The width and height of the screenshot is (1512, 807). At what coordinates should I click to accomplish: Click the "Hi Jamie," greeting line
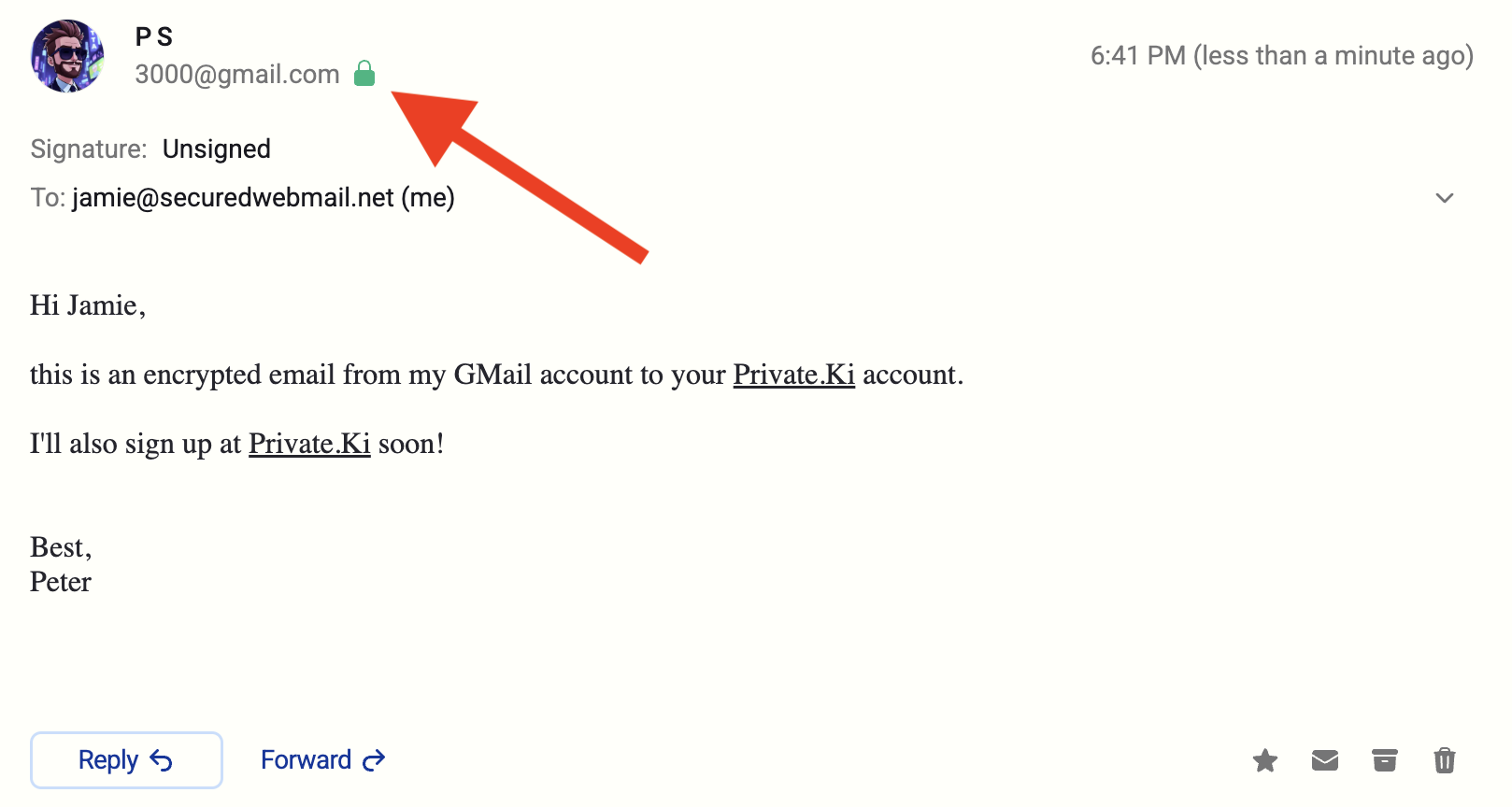tap(88, 305)
